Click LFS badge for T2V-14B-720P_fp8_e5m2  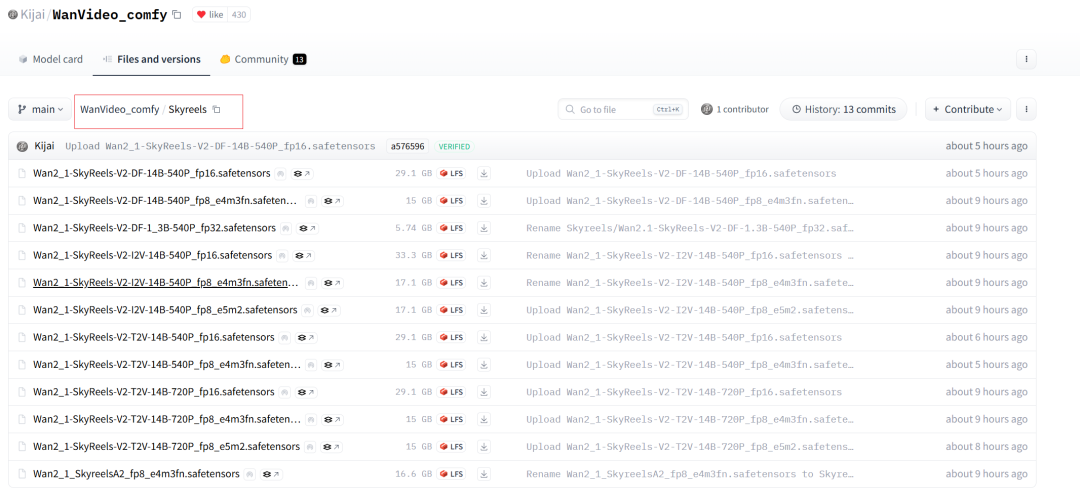point(451,447)
